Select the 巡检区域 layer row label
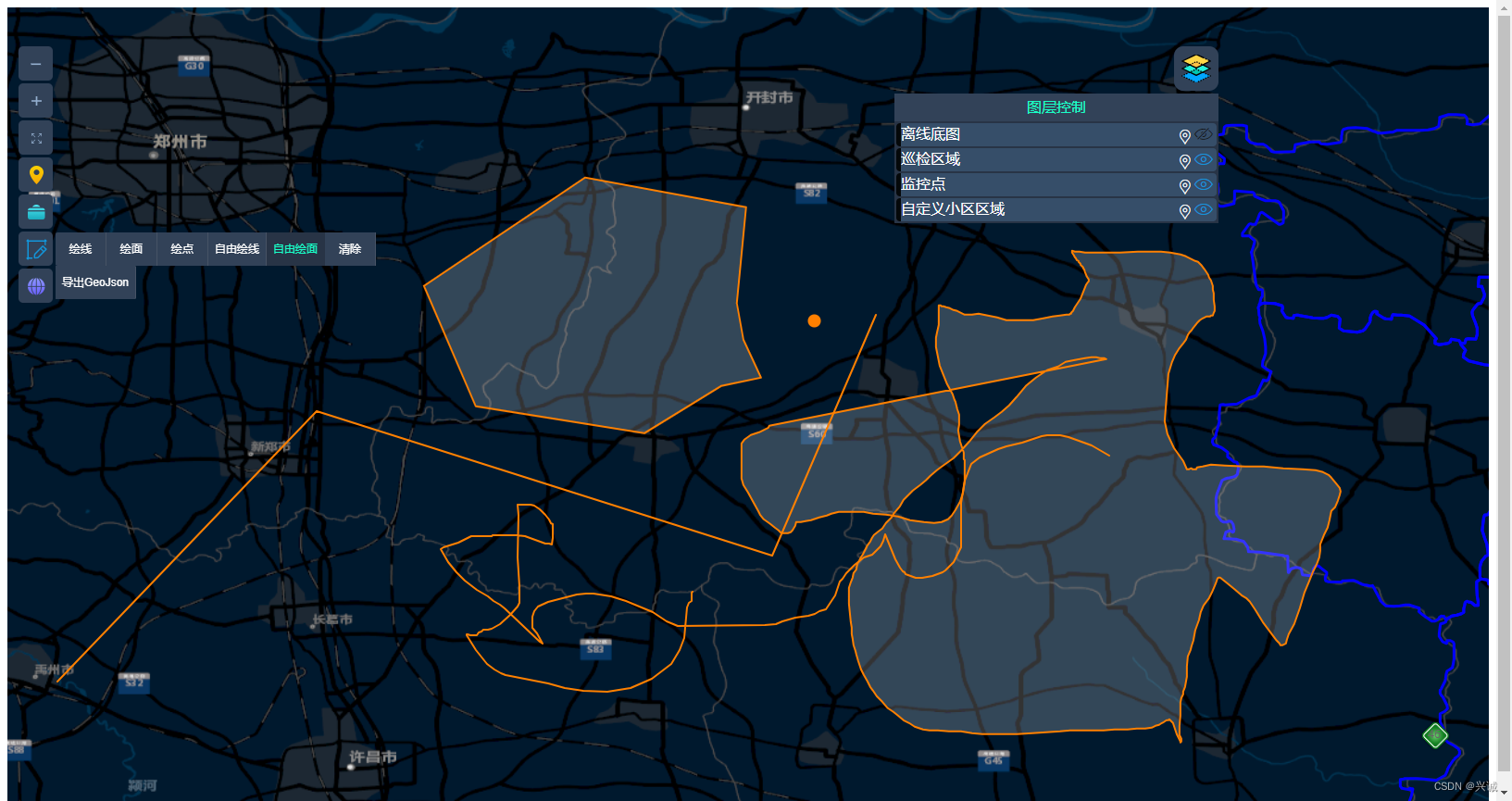 click(x=931, y=159)
